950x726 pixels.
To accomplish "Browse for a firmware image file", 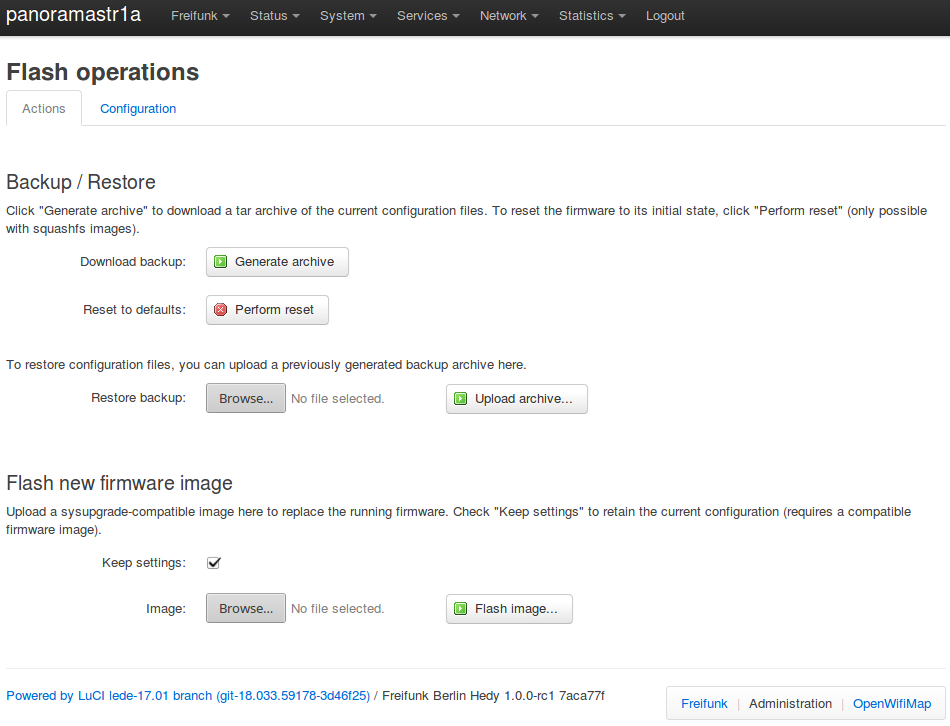I will pyautogui.click(x=246, y=609).
